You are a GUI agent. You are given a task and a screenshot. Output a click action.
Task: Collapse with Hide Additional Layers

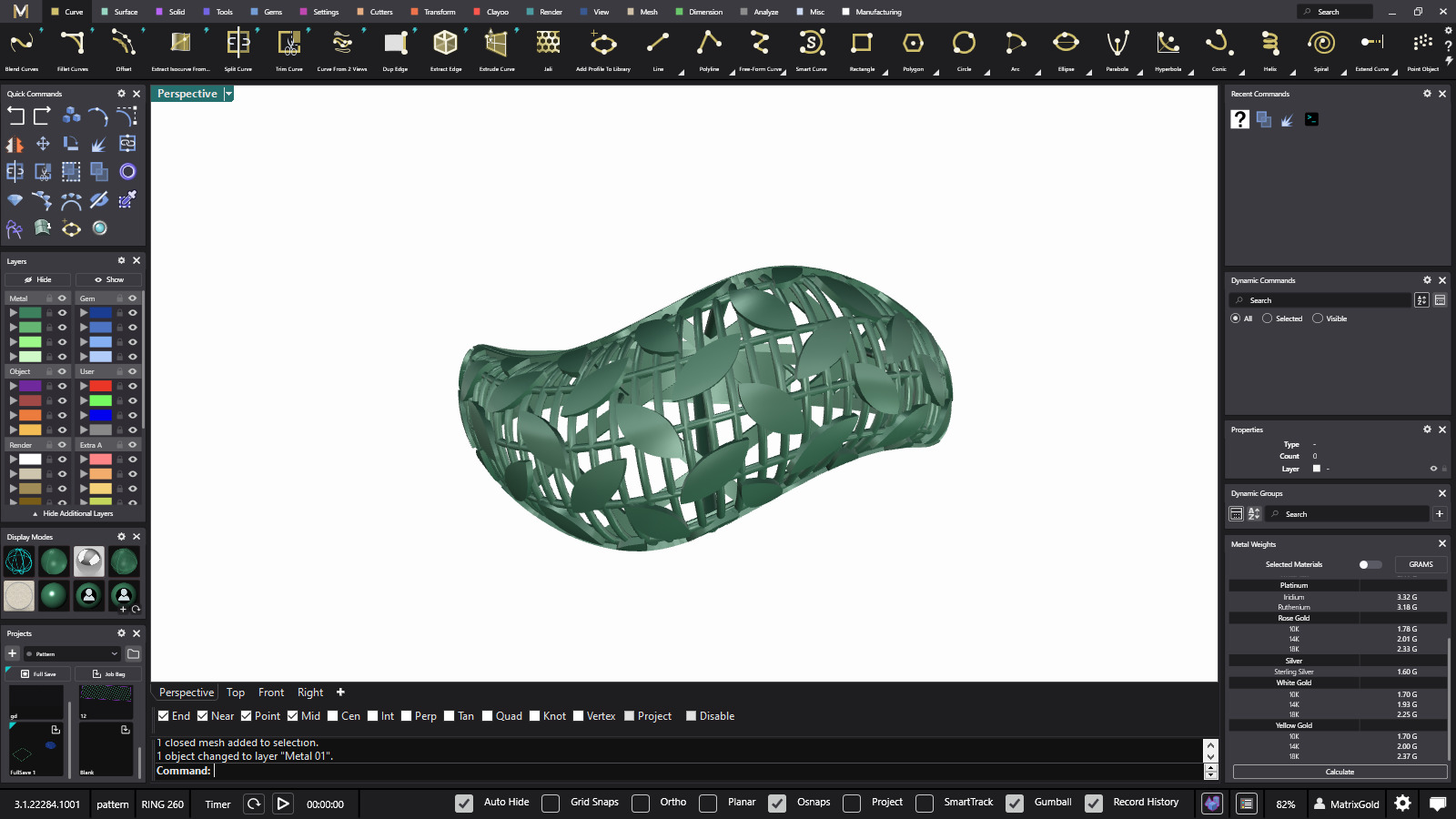pyautogui.click(x=73, y=513)
